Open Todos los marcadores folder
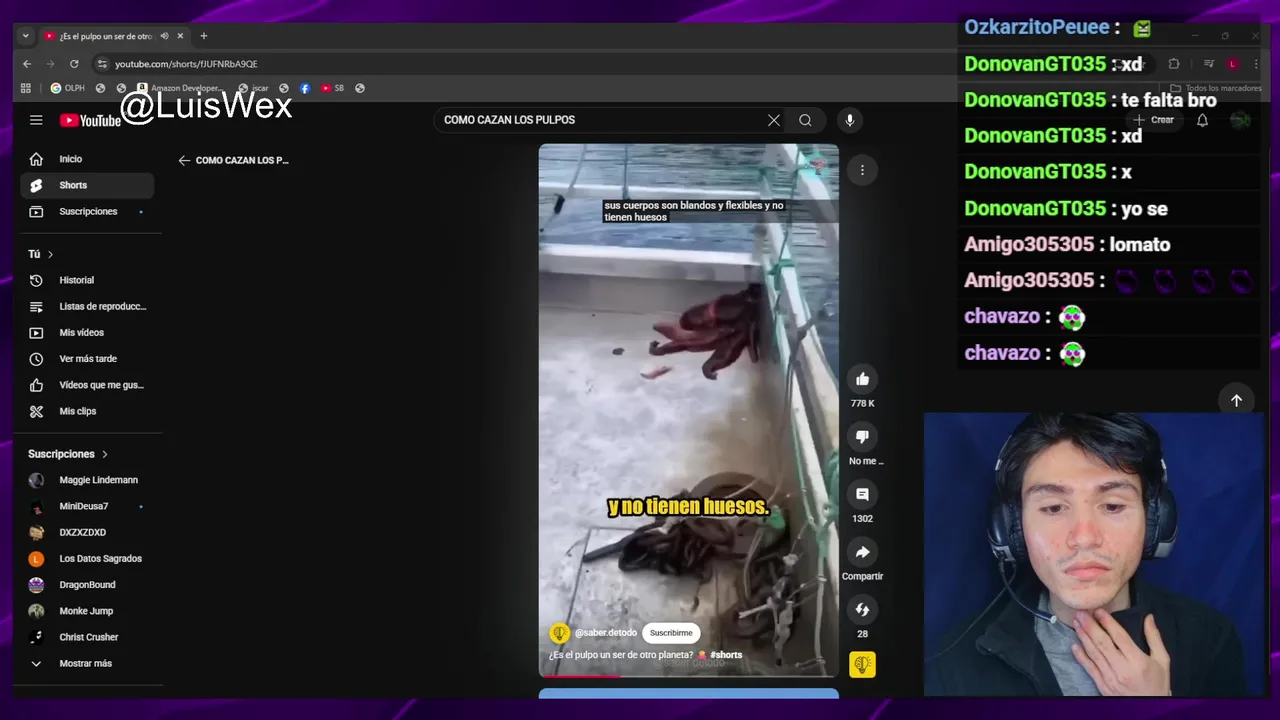This screenshot has width=1280, height=720. (1216, 88)
